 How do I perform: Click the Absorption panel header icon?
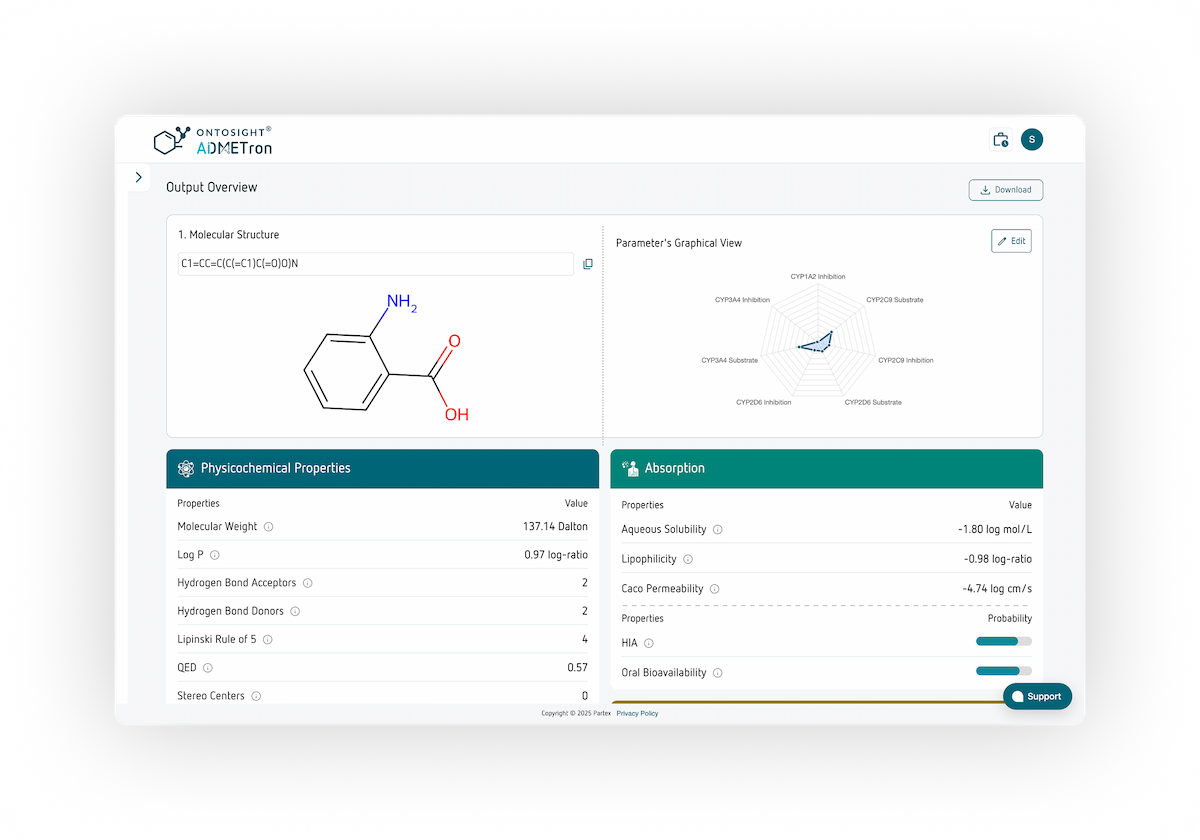coord(629,468)
